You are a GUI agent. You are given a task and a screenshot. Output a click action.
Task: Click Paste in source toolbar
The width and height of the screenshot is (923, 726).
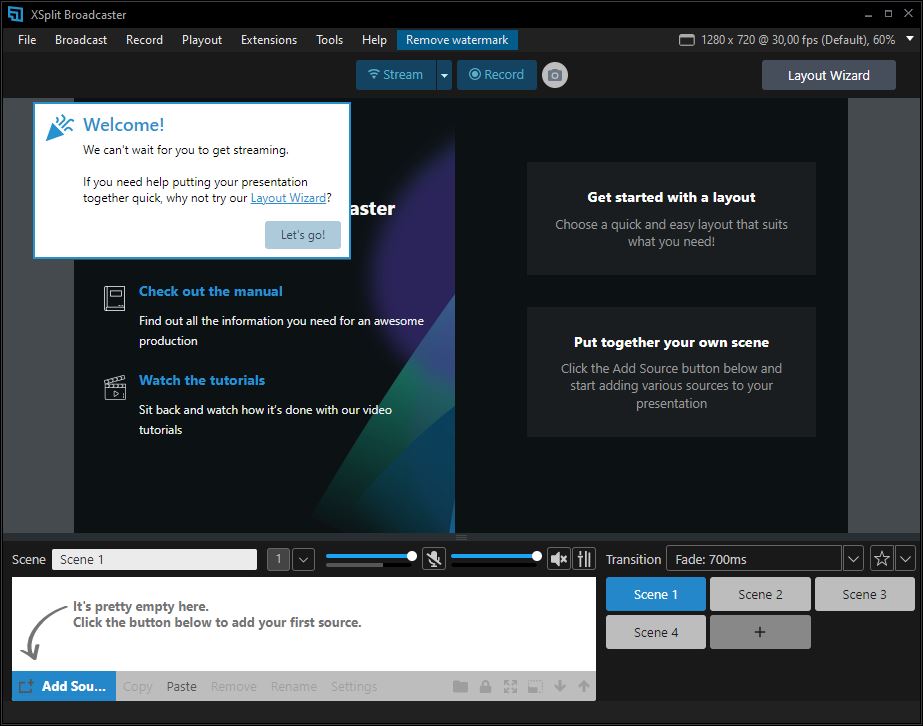pyautogui.click(x=181, y=687)
